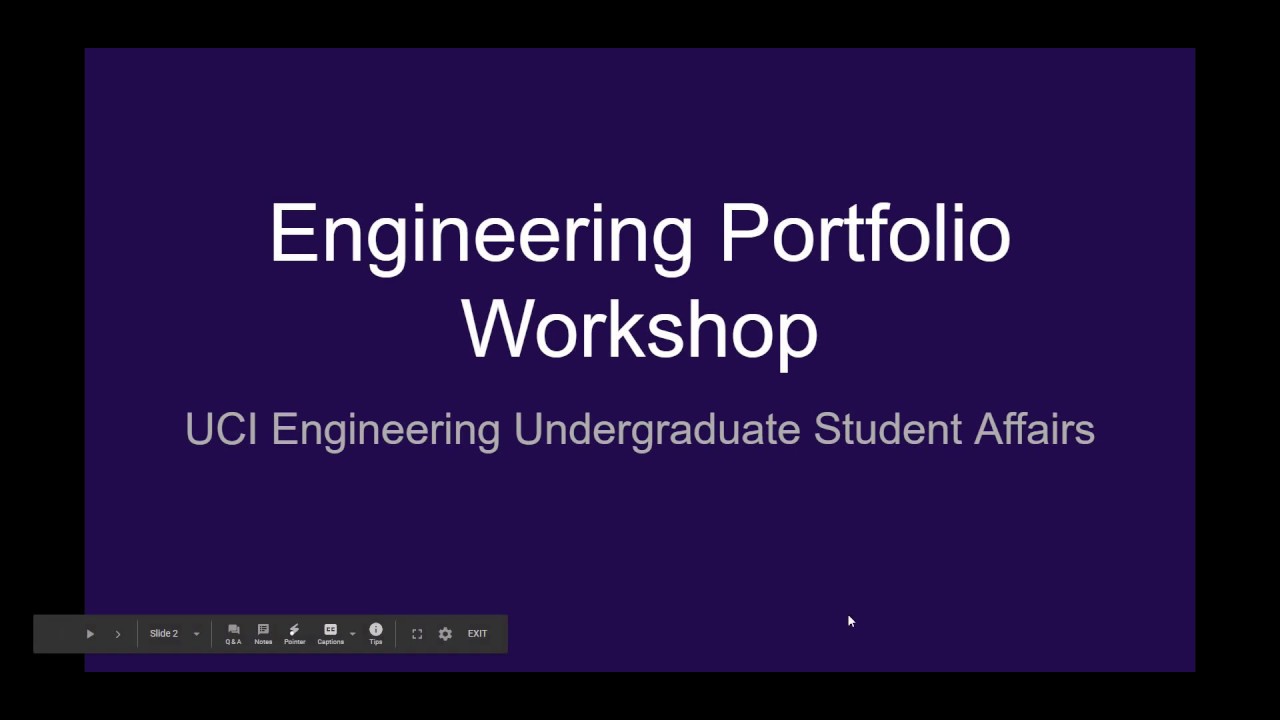
Task: Click EXIT to leave the presentation
Action: click(x=477, y=634)
